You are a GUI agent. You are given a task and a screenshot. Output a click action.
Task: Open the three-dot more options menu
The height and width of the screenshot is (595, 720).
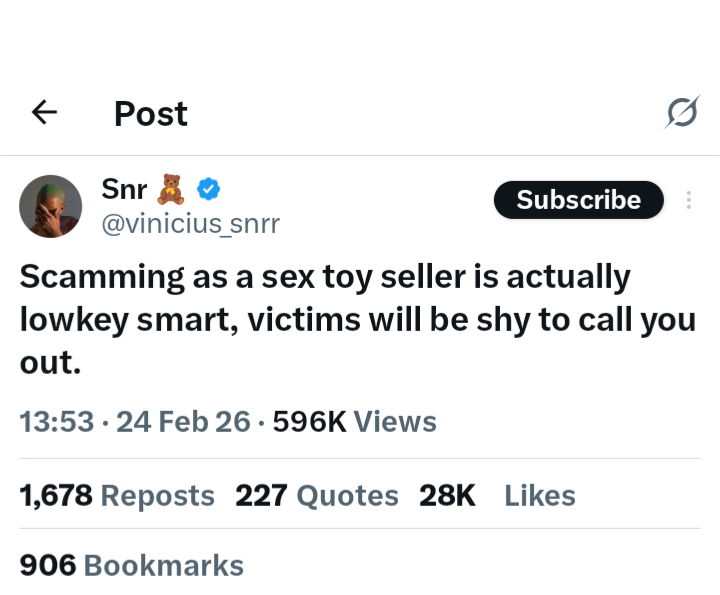688,200
